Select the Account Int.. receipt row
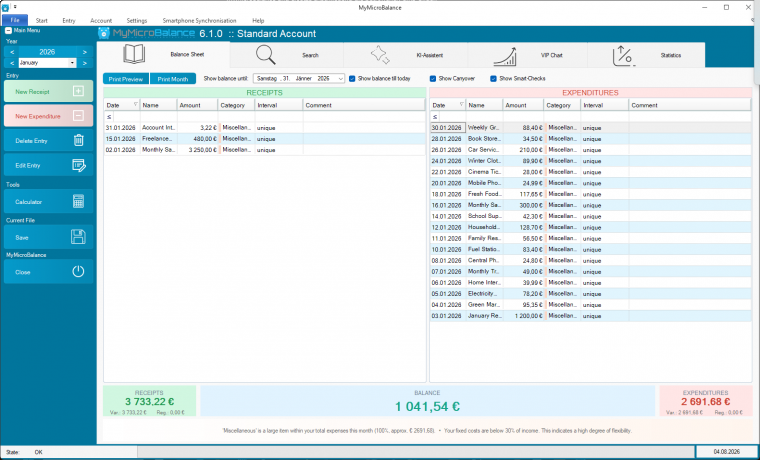760x460 pixels. pos(265,127)
